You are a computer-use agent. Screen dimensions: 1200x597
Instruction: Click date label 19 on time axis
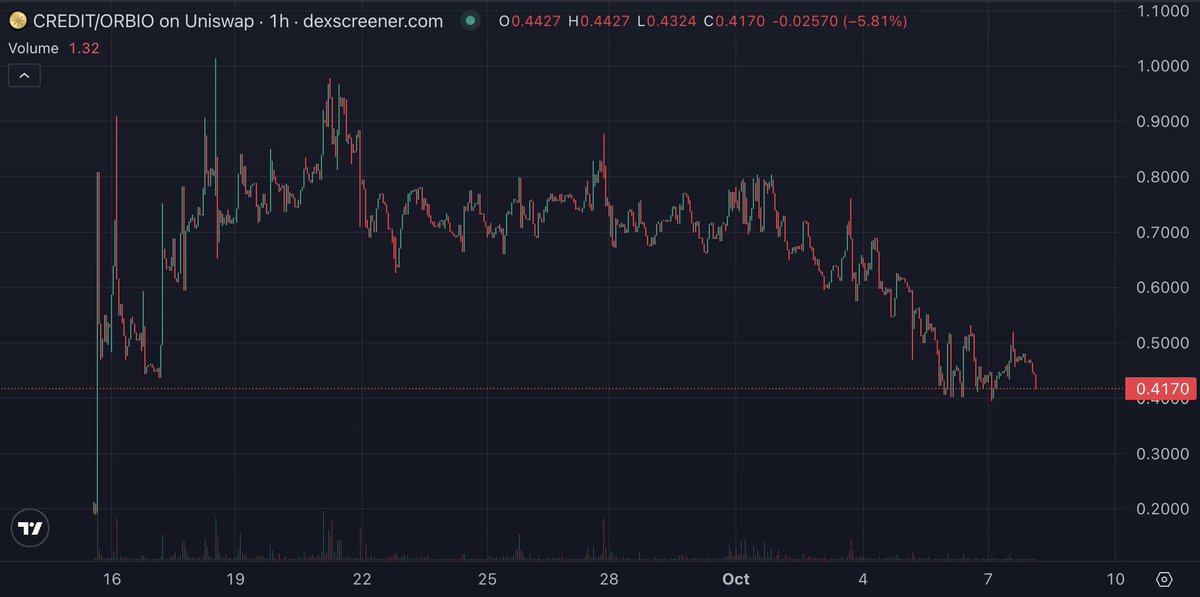point(236,579)
